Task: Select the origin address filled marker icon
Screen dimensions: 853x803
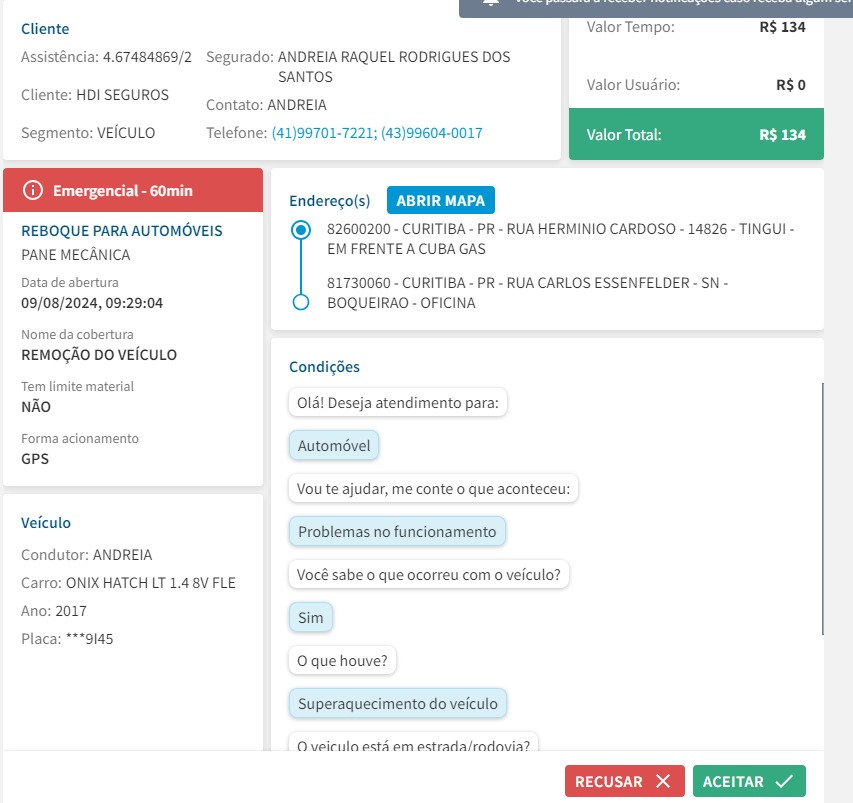Action: (301, 230)
